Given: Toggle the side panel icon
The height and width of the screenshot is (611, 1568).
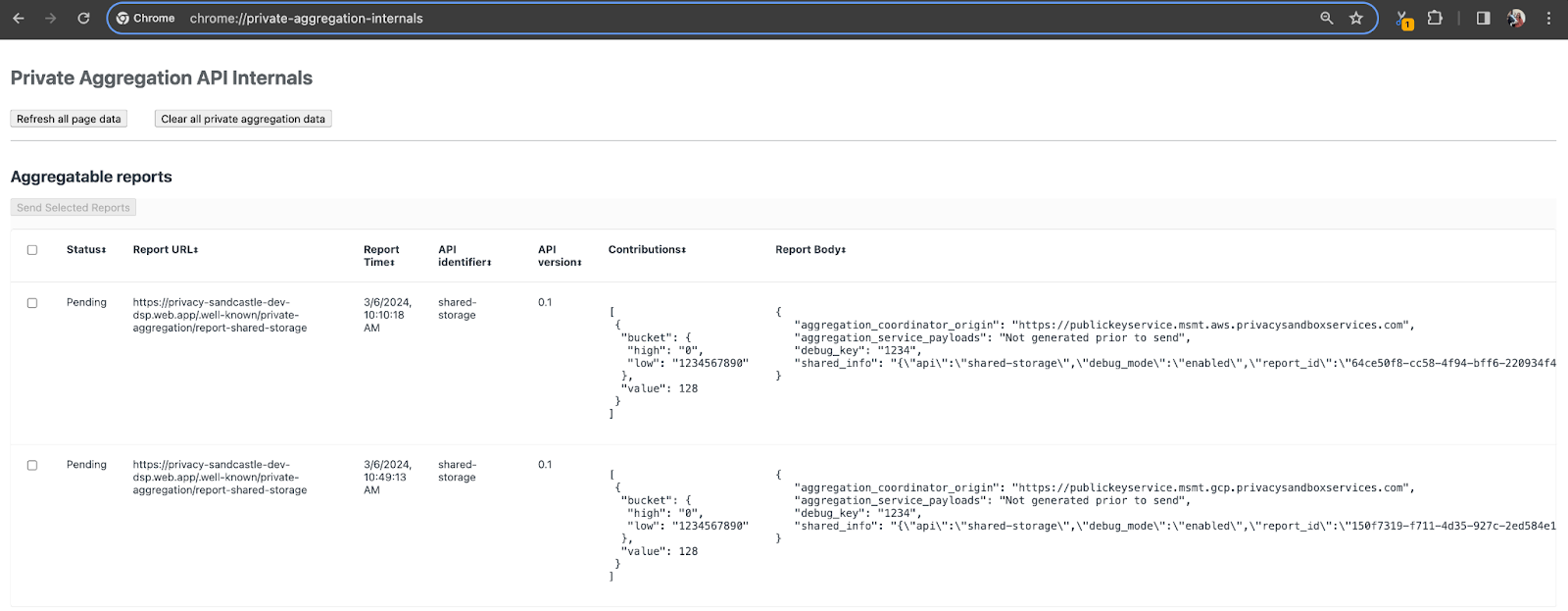Looking at the screenshot, I should click(1483, 18).
